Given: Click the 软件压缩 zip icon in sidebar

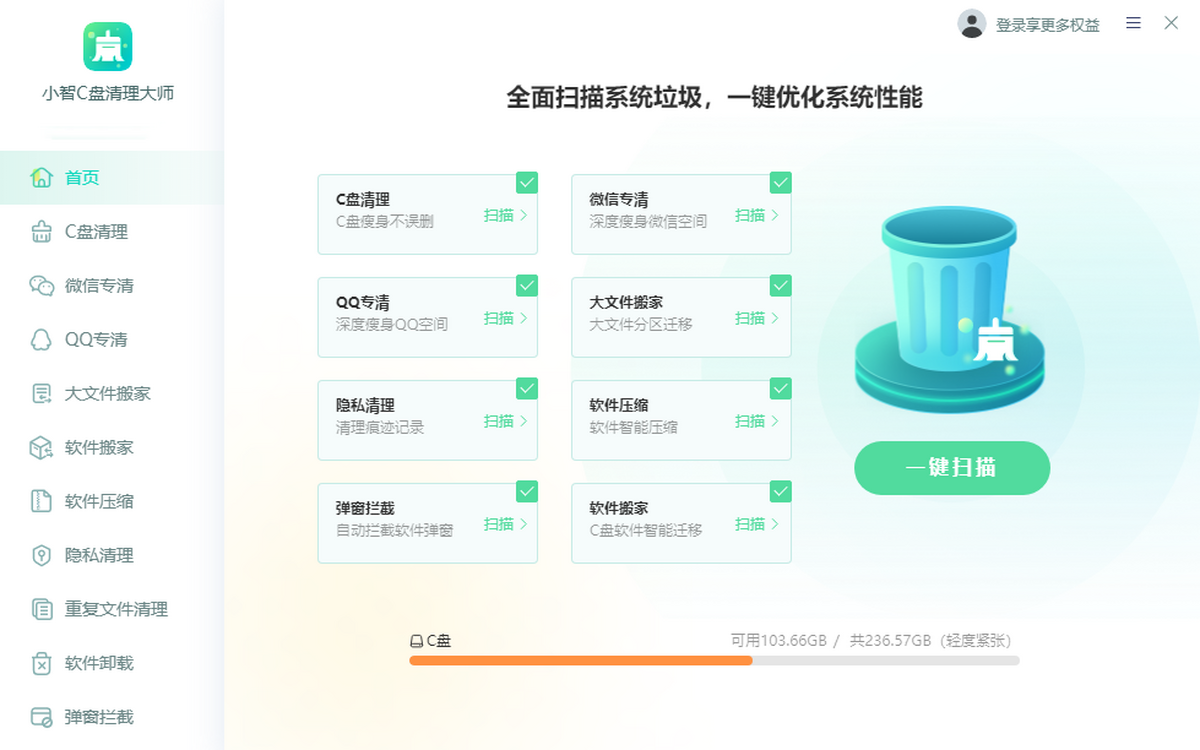Looking at the screenshot, I should 41,502.
